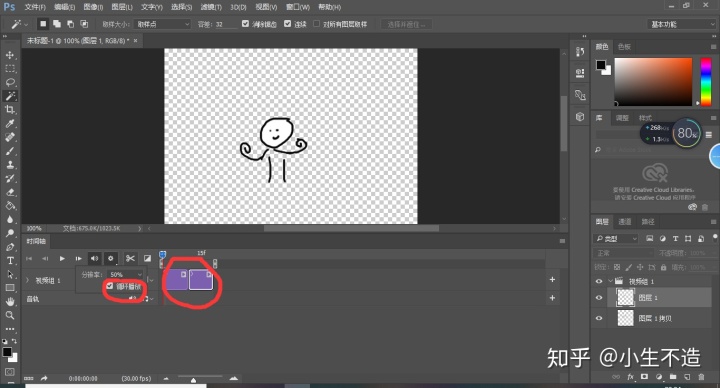
Task: Hide 图层 1 via its eye icon
Action: coord(599,298)
